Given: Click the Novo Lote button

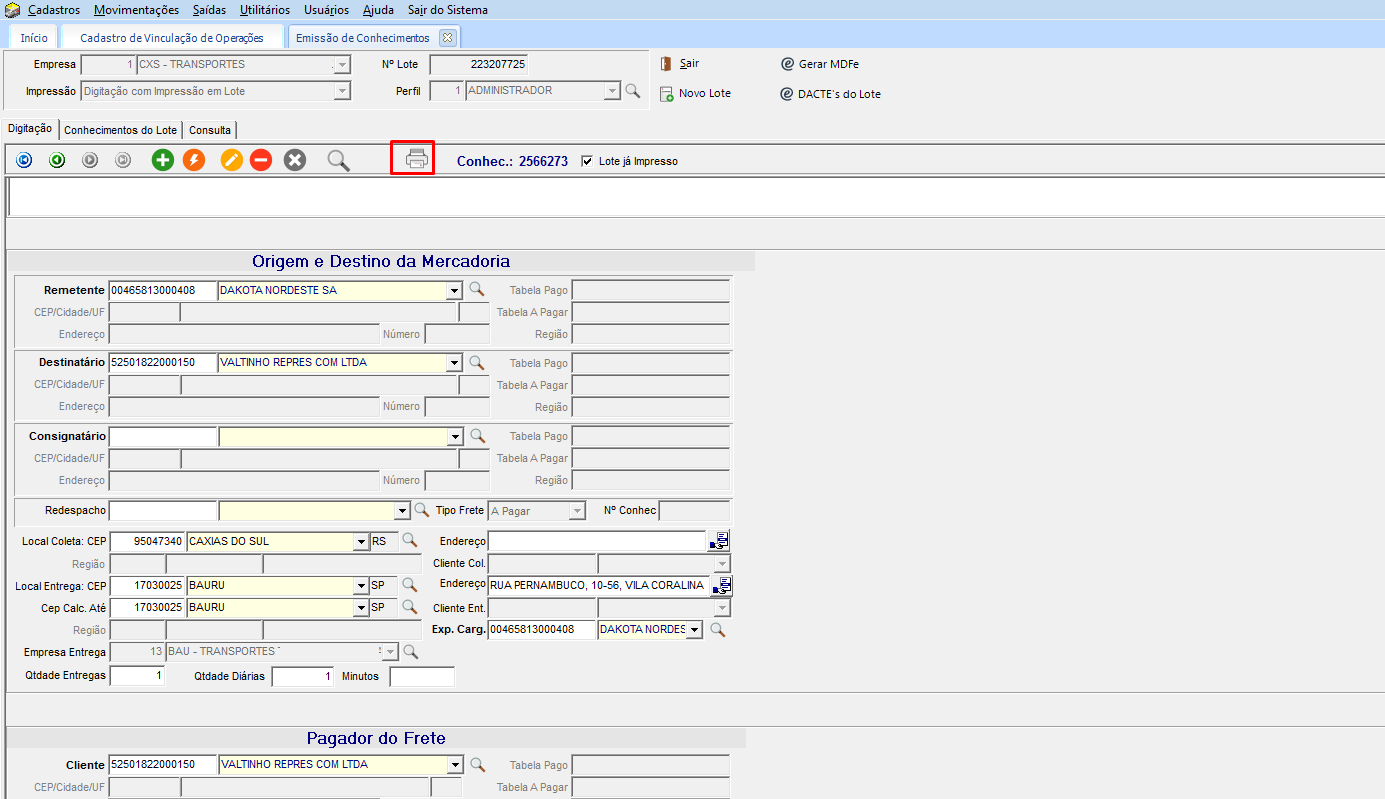Looking at the screenshot, I should pyautogui.click(x=704, y=94).
